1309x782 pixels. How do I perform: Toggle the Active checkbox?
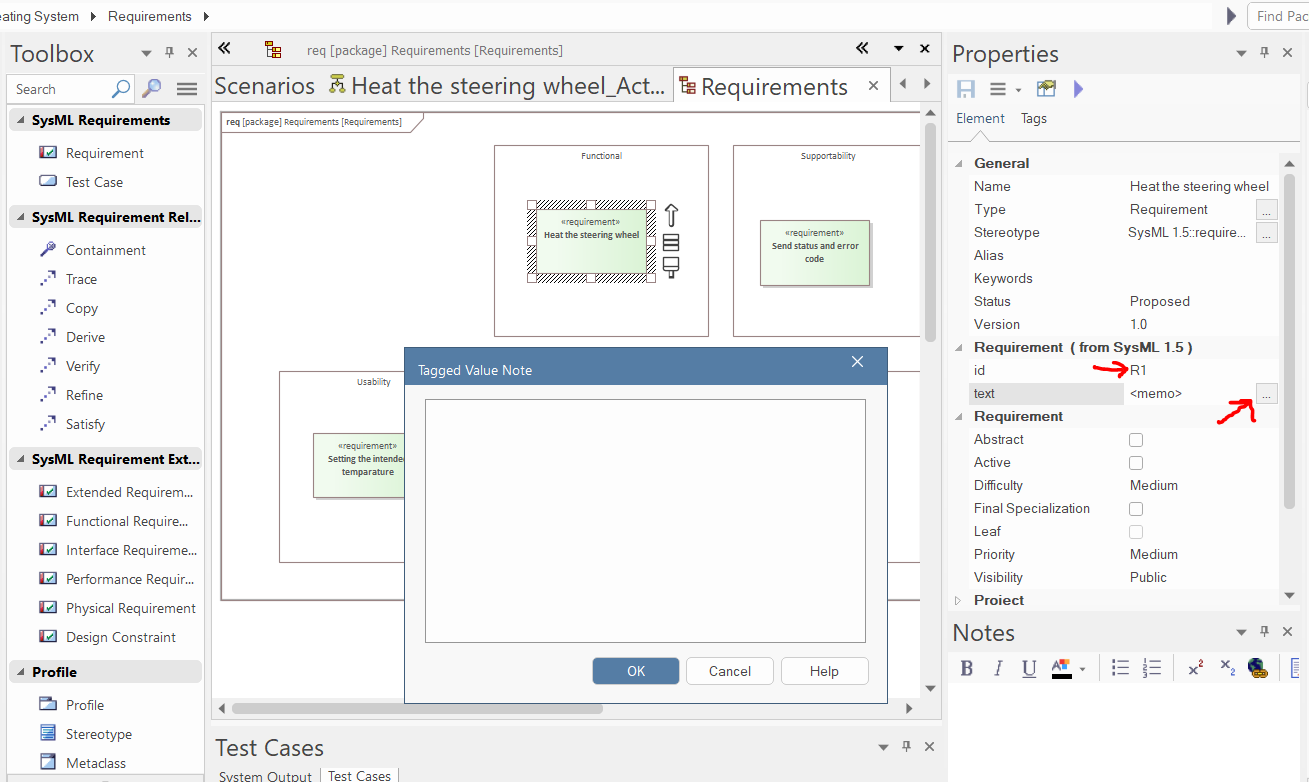(x=1136, y=463)
